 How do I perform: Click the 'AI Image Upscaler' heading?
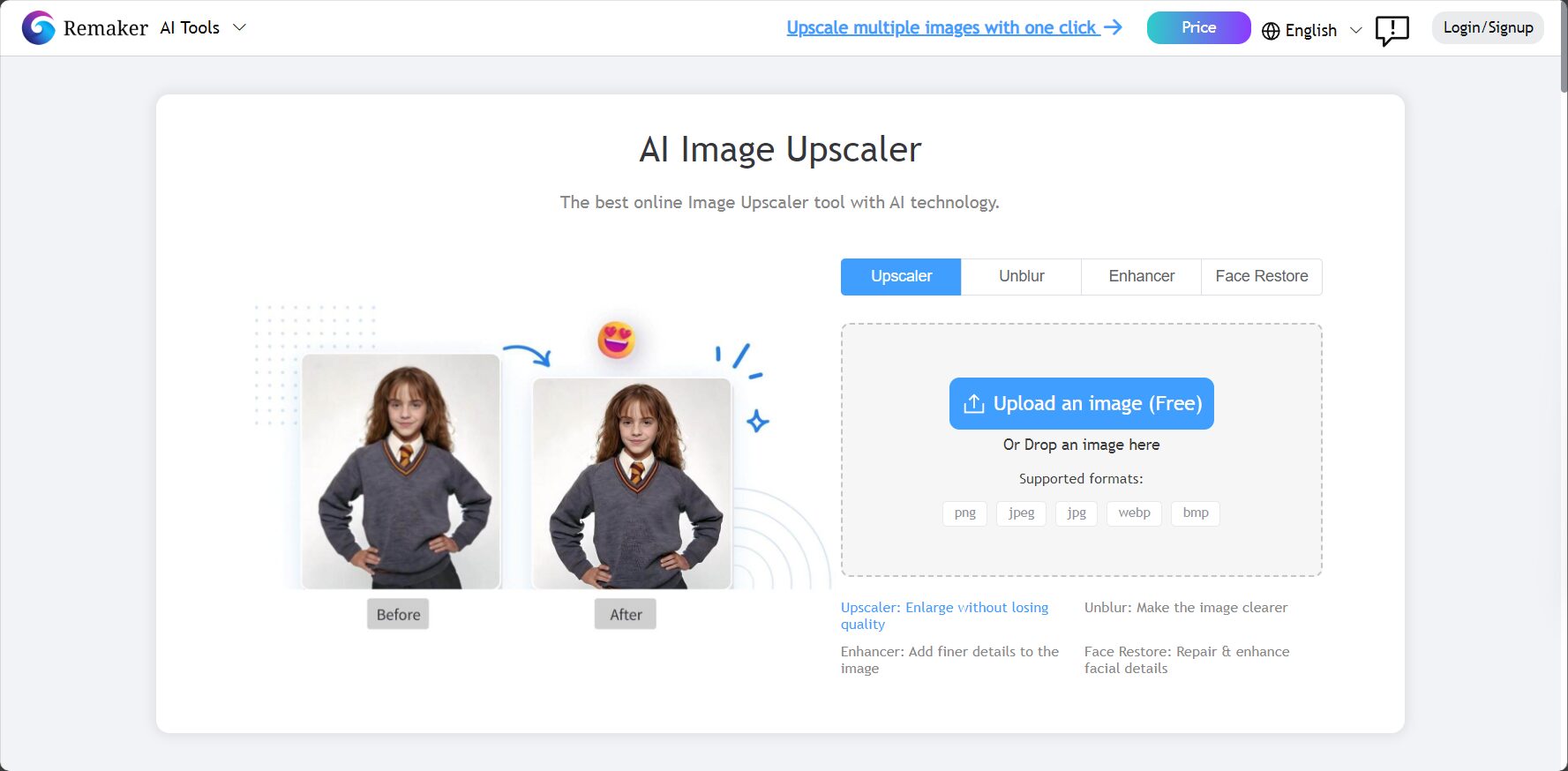click(x=780, y=150)
